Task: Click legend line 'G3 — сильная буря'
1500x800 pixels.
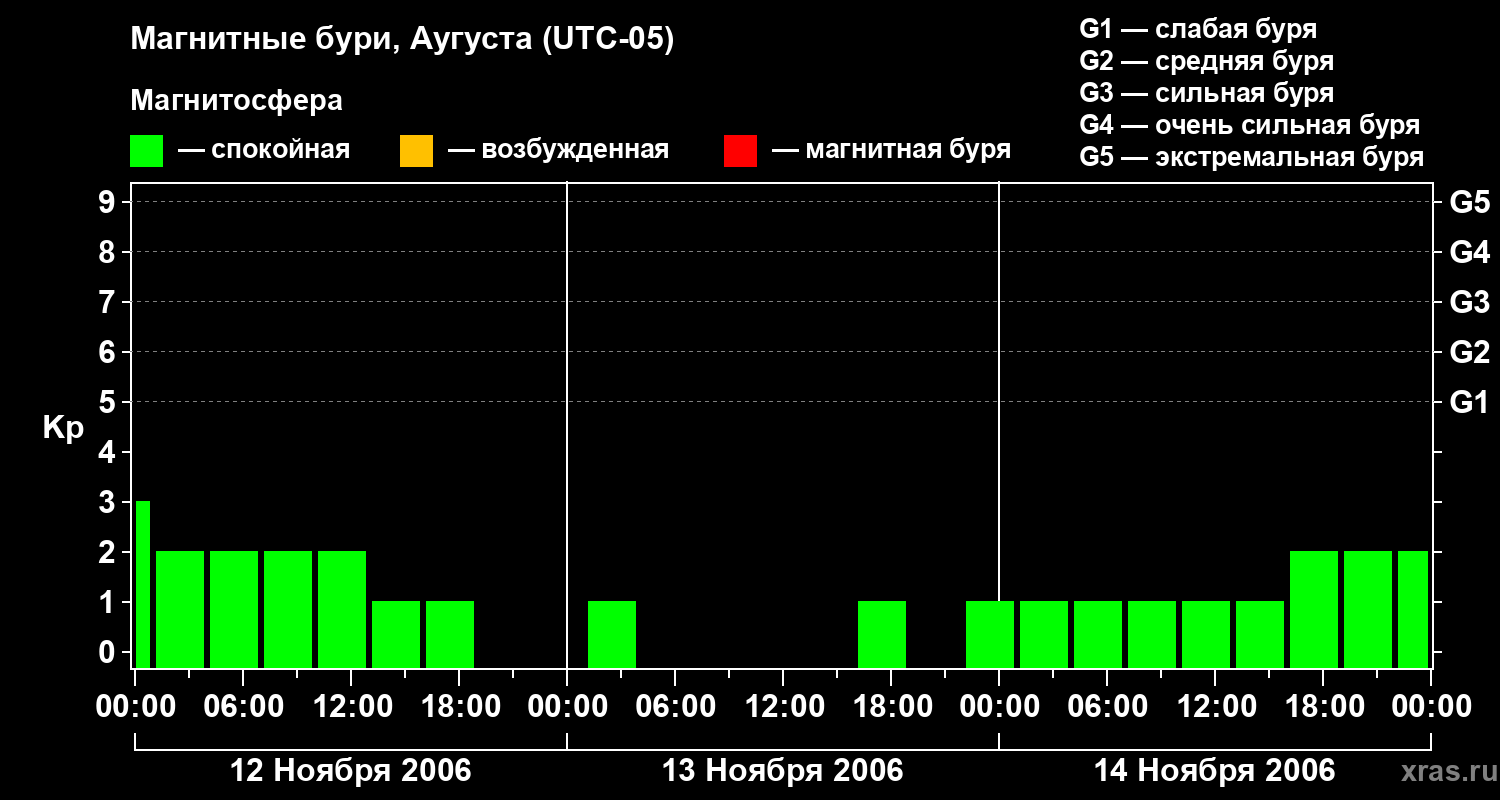Action: click(x=1207, y=93)
